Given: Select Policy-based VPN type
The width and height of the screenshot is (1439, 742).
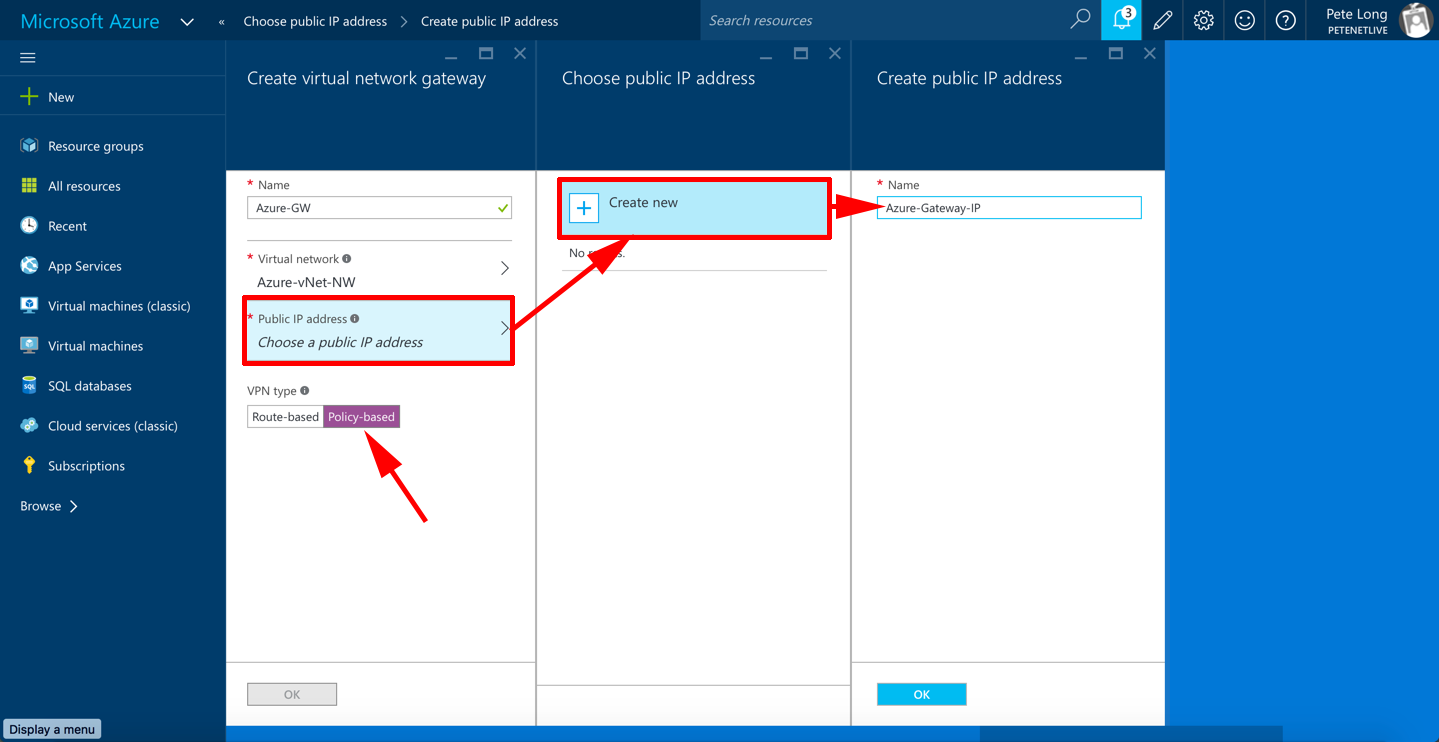Looking at the screenshot, I should (x=361, y=417).
